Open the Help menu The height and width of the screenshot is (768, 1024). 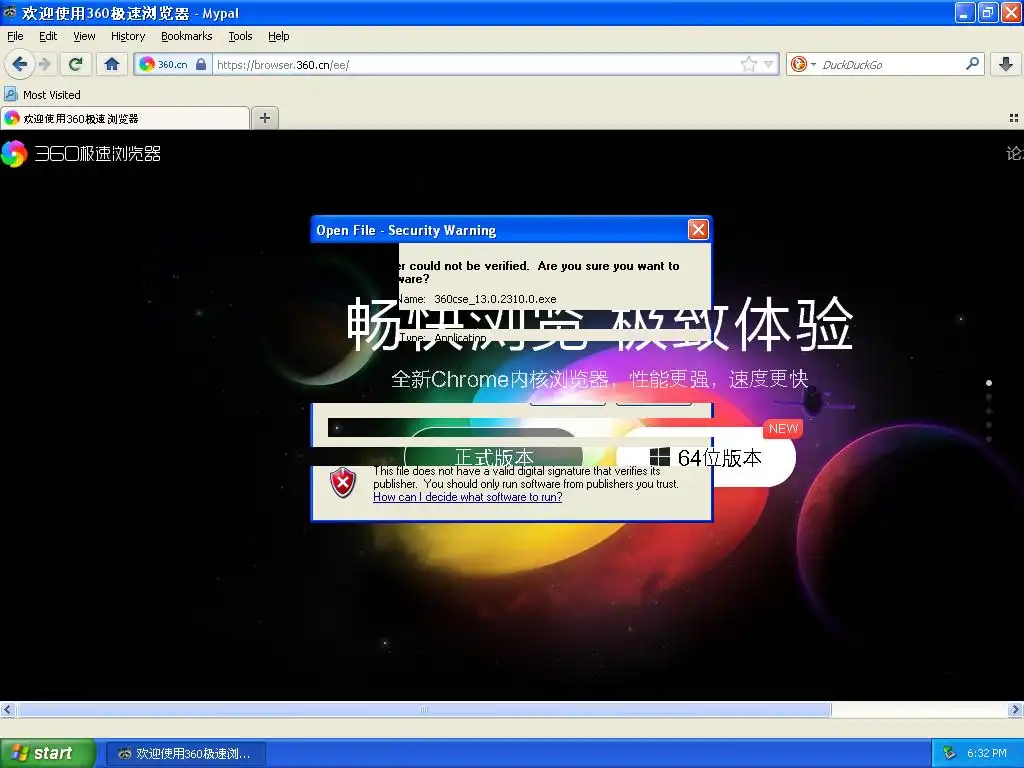(279, 36)
